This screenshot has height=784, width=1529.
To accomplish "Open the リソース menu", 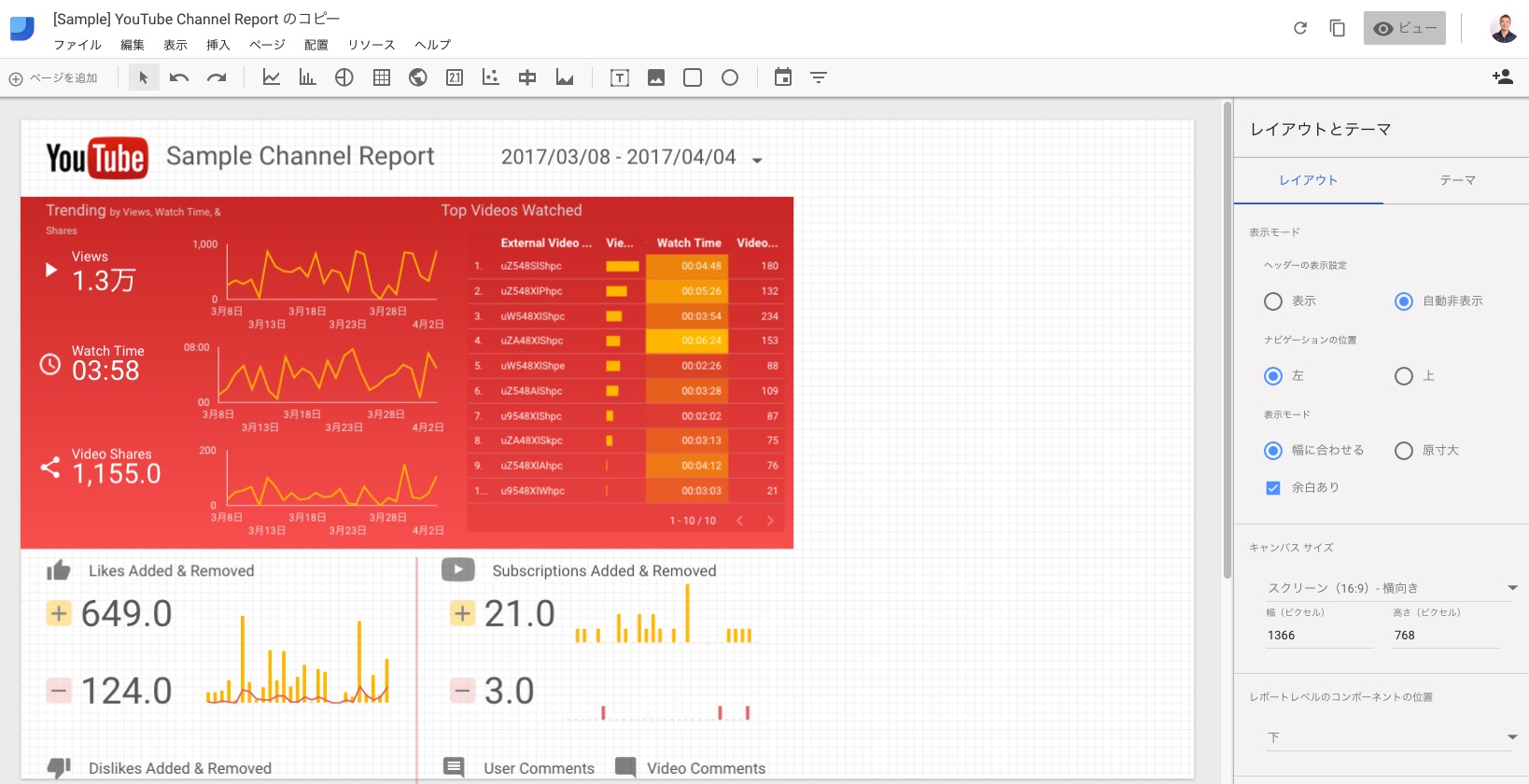I will tap(372, 45).
